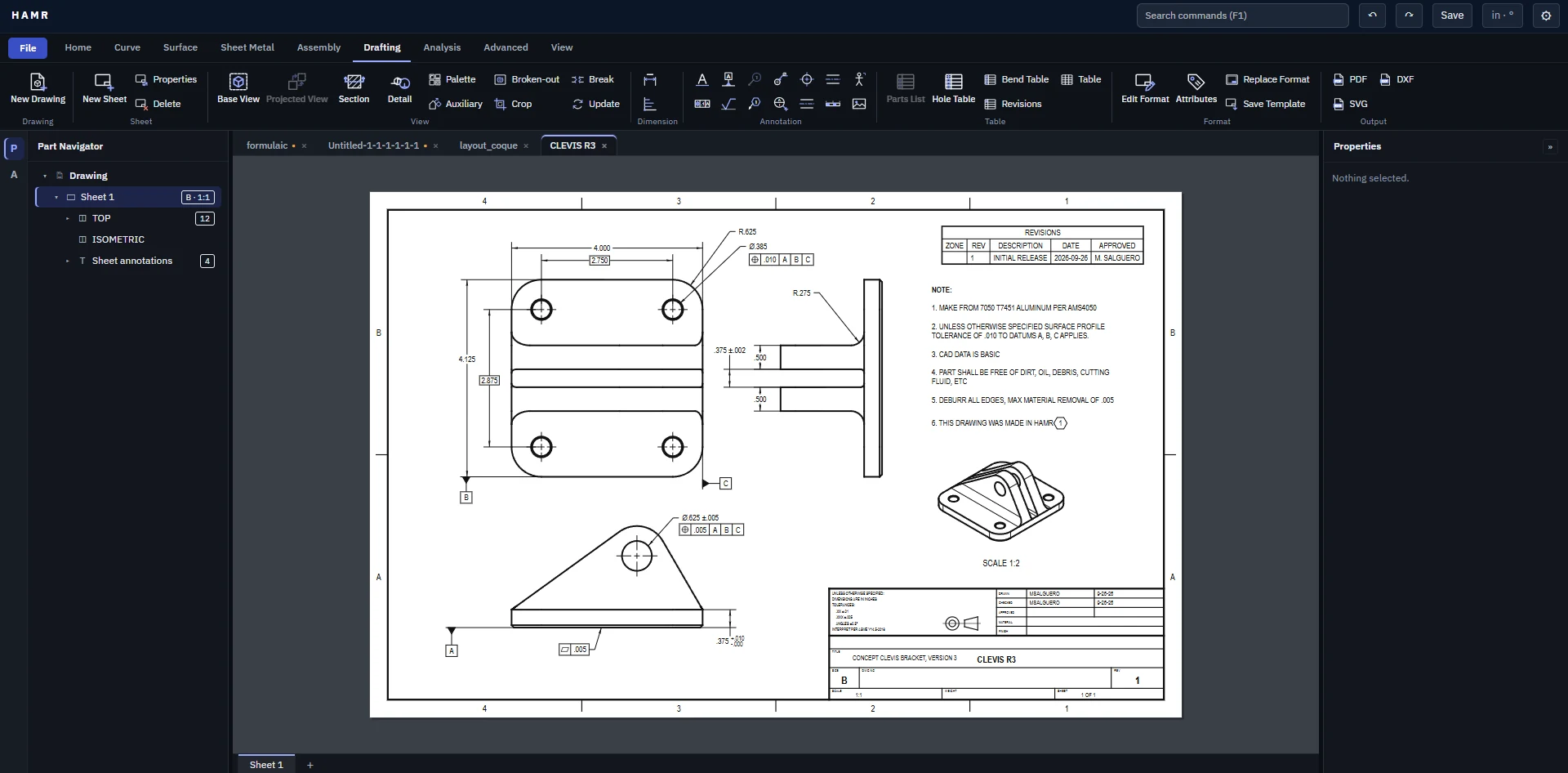
Task: Open the formulaic document tab
Action: pos(267,145)
